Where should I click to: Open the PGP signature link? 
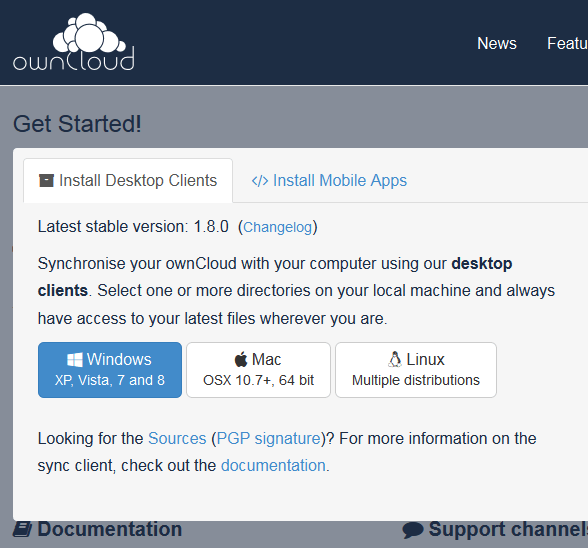pyautogui.click(x=268, y=439)
